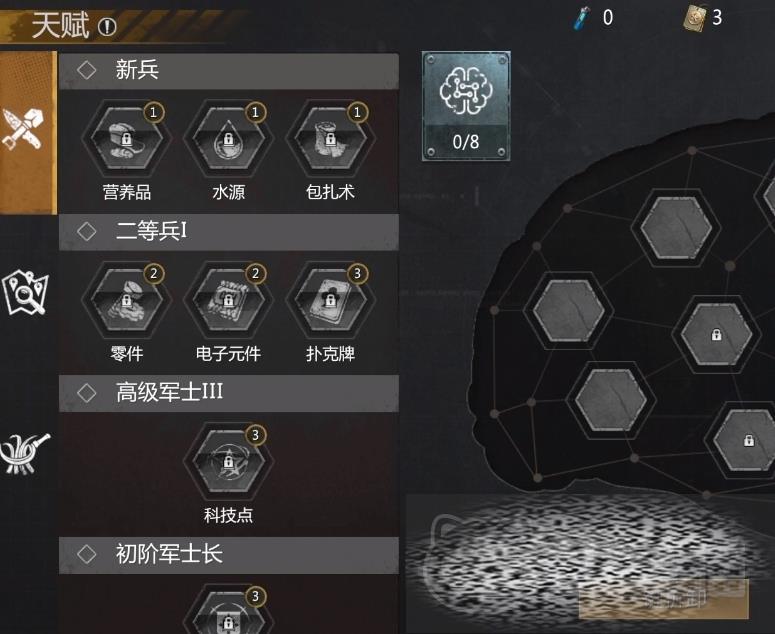
Task: Select the 扑克牌 talent icon
Action: point(330,300)
